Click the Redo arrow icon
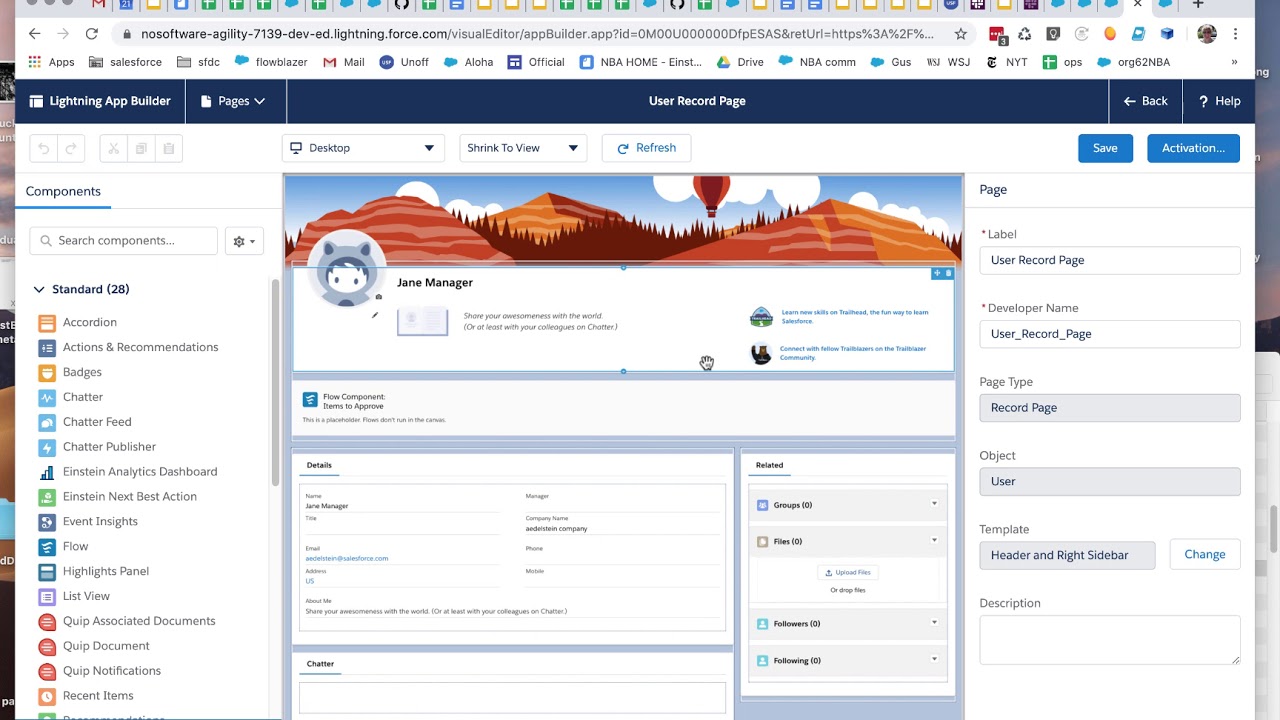This screenshot has width=1280, height=720. (x=71, y=148)
